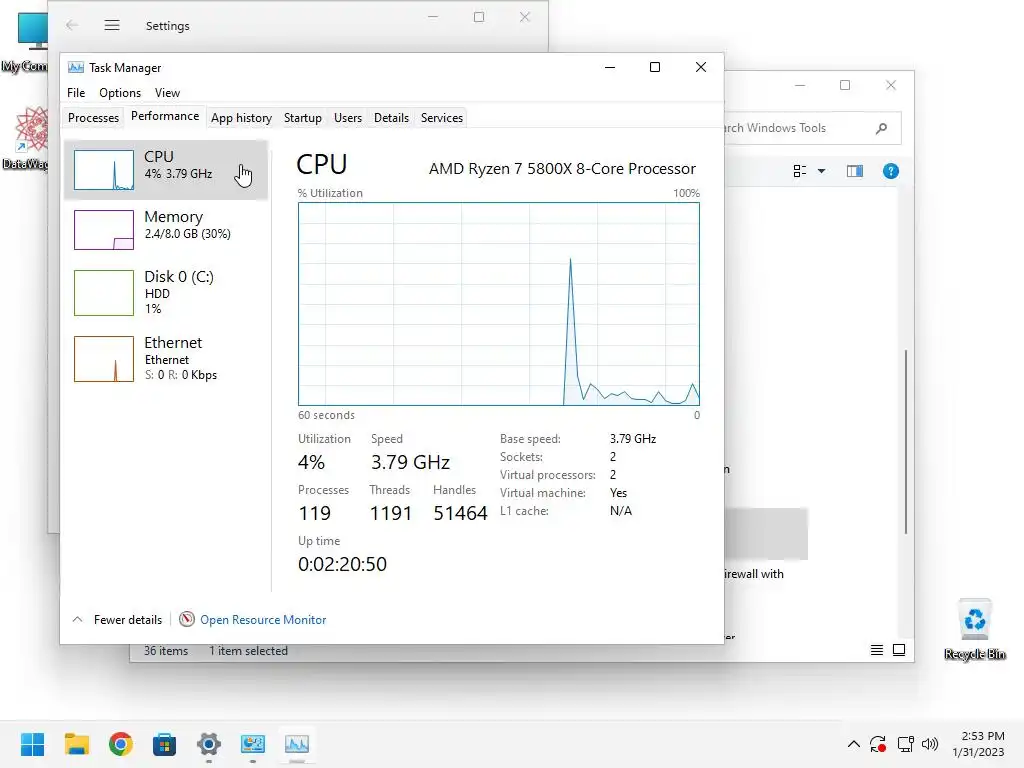
Task: Launch Google Chrome from the taskbar
Action: pyautogui.click(x=121, y=744)
